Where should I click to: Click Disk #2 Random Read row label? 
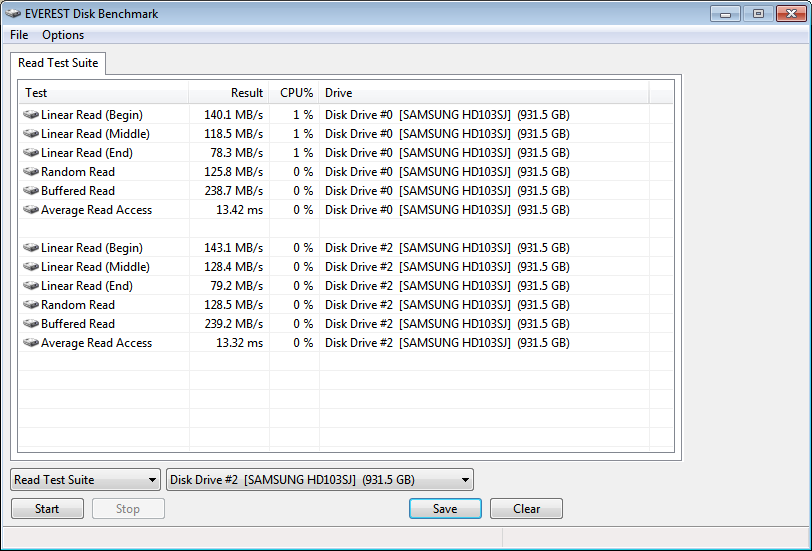pos(78,304)
